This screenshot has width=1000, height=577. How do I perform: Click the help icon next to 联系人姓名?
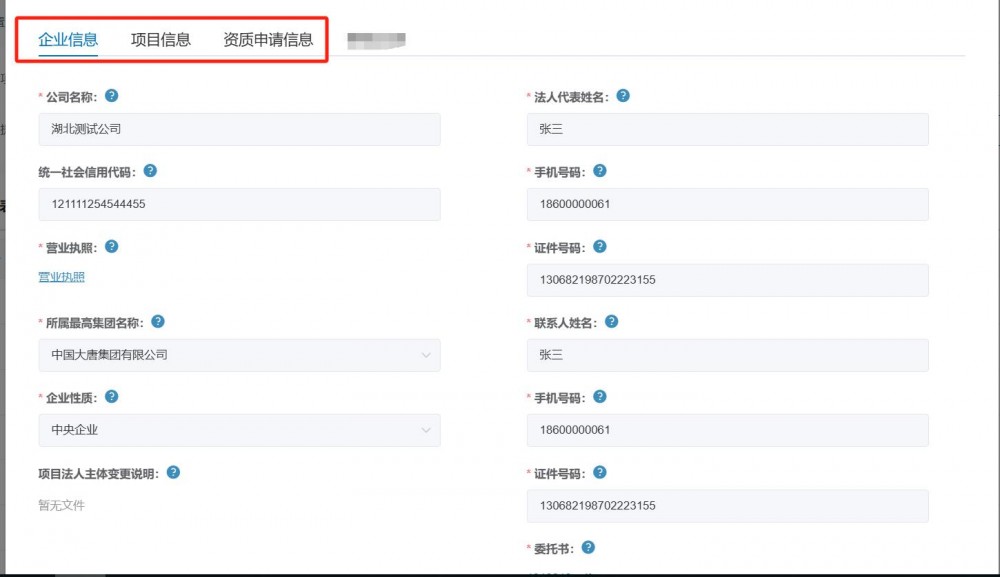611,322
